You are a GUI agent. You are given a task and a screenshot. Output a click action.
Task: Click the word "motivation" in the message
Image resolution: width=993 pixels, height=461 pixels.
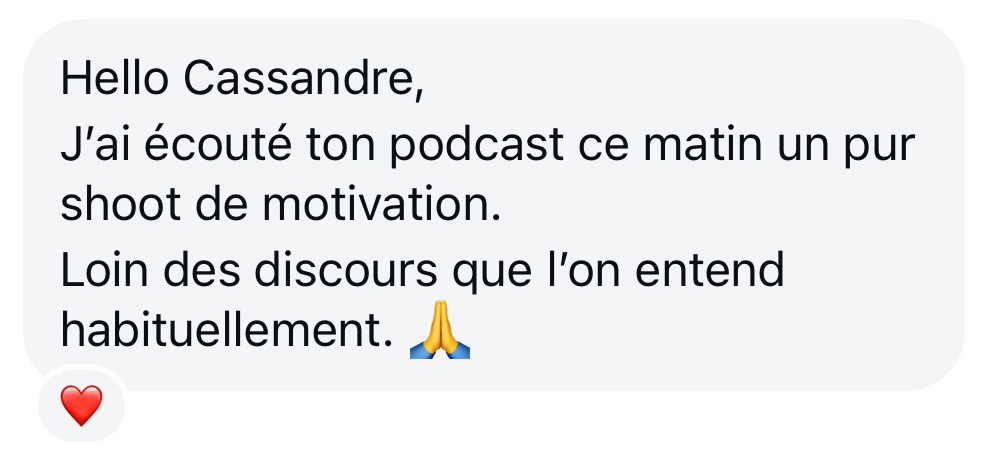(381, 206)
